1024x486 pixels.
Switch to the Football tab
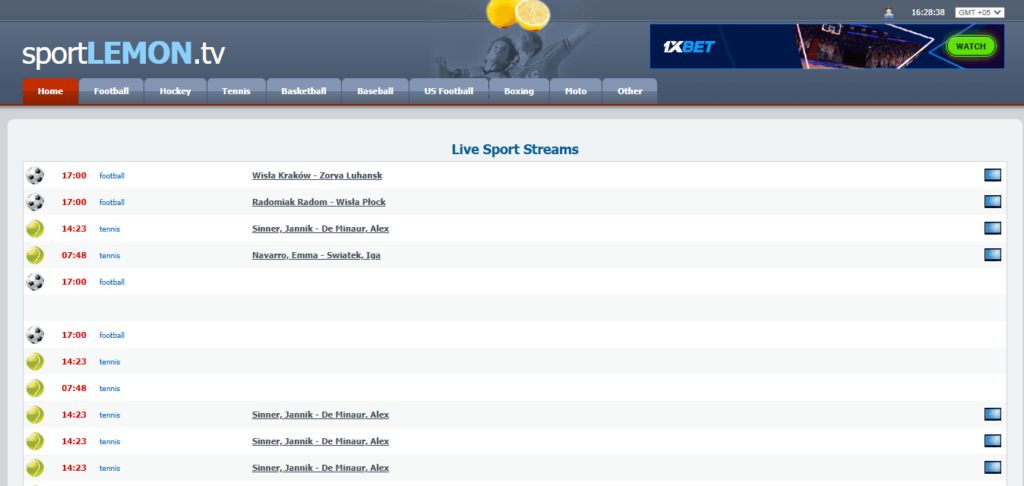111,91
